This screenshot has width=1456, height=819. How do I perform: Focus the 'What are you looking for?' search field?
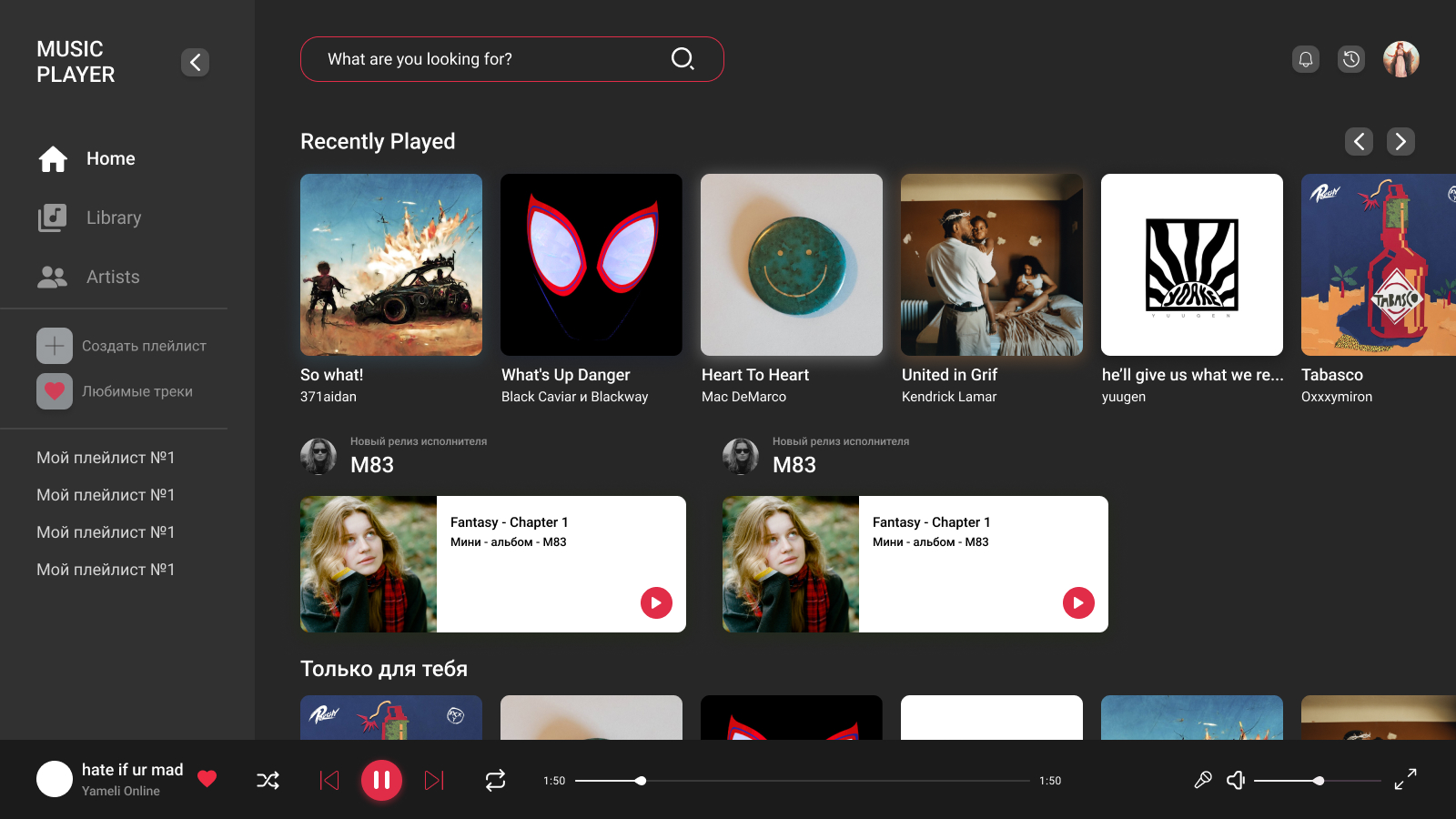[511, 59]
